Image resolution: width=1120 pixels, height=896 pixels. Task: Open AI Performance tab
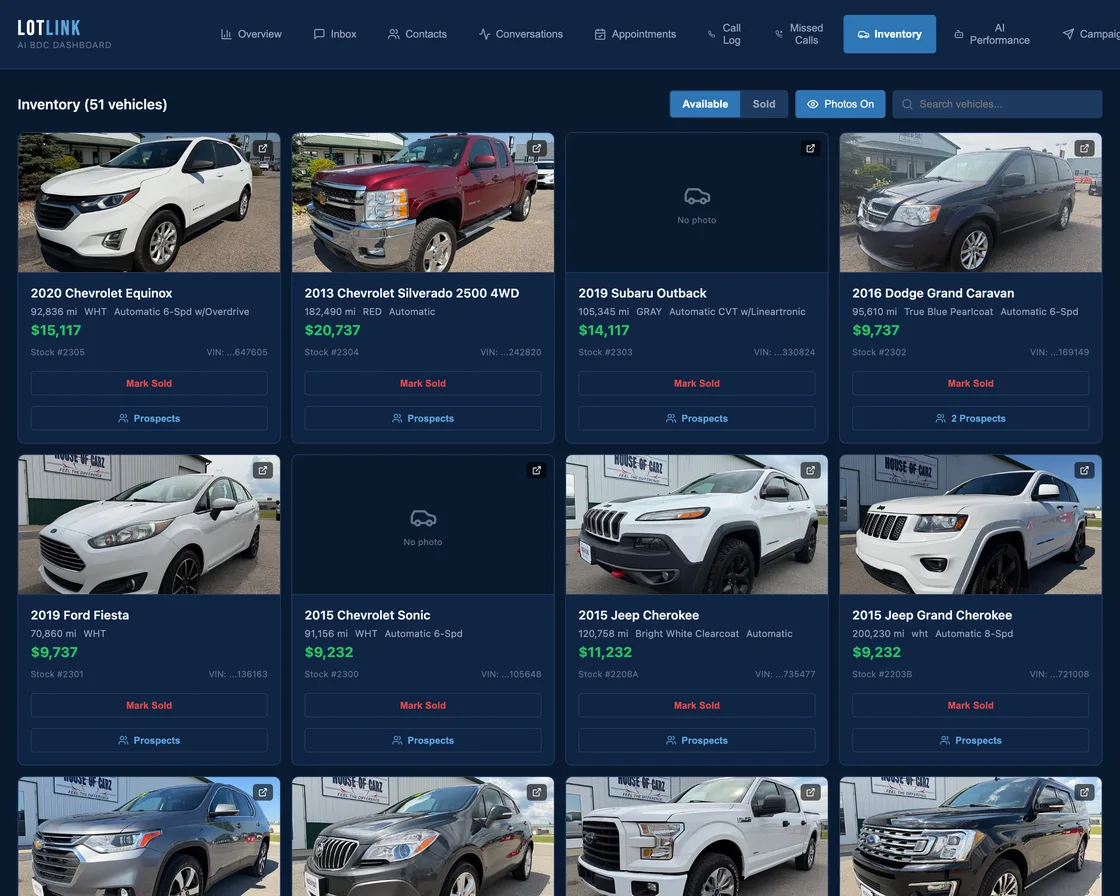[x=992, y=34]
